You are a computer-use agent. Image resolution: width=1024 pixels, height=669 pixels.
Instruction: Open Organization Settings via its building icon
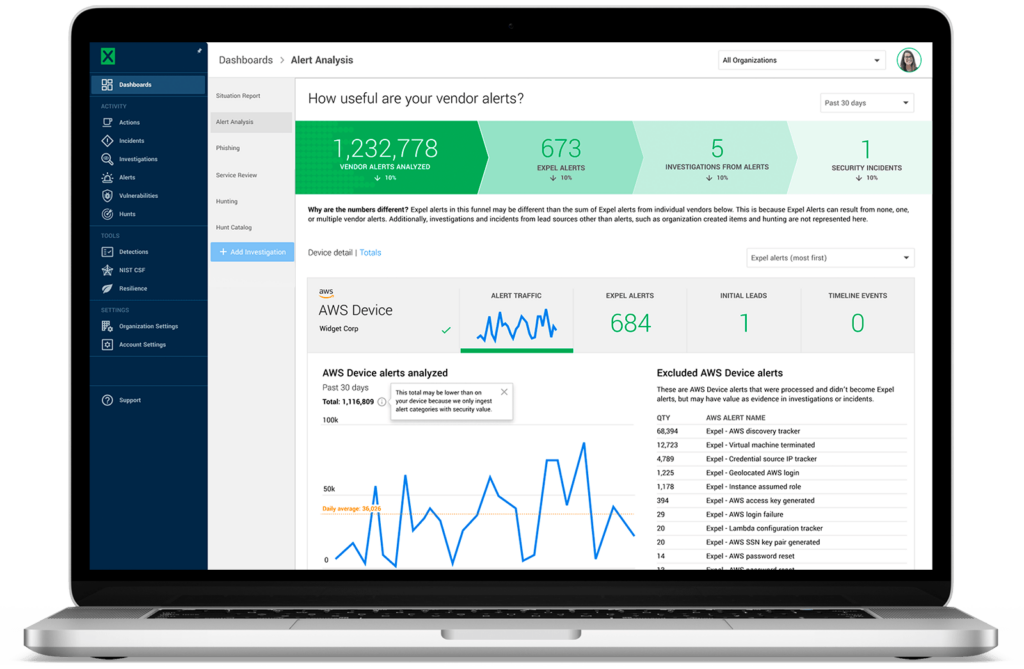click(107, 326)
